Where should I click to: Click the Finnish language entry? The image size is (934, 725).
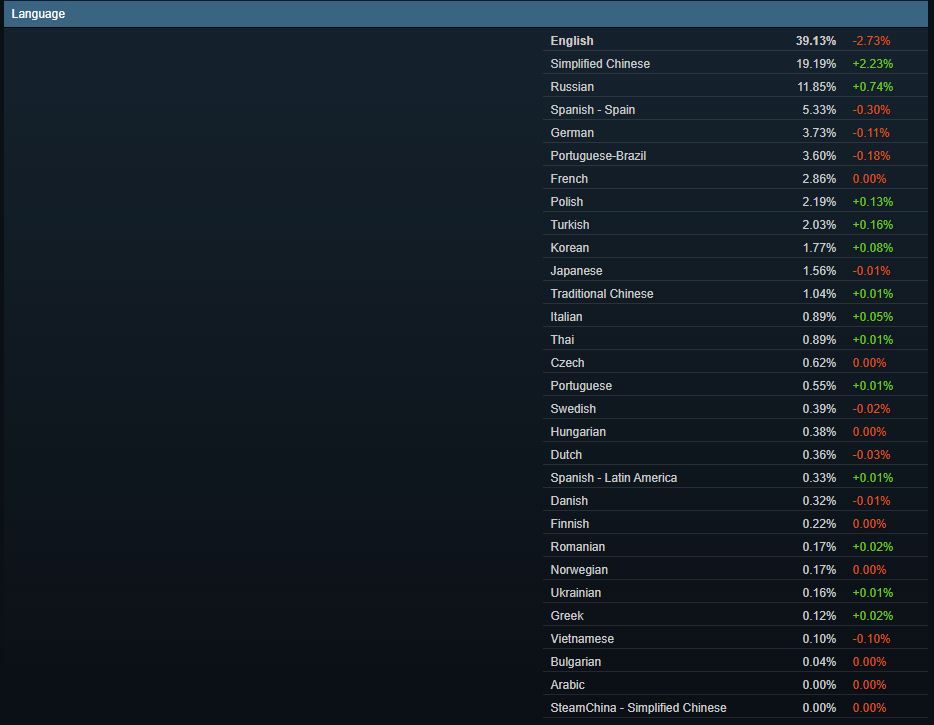point(735,524)
